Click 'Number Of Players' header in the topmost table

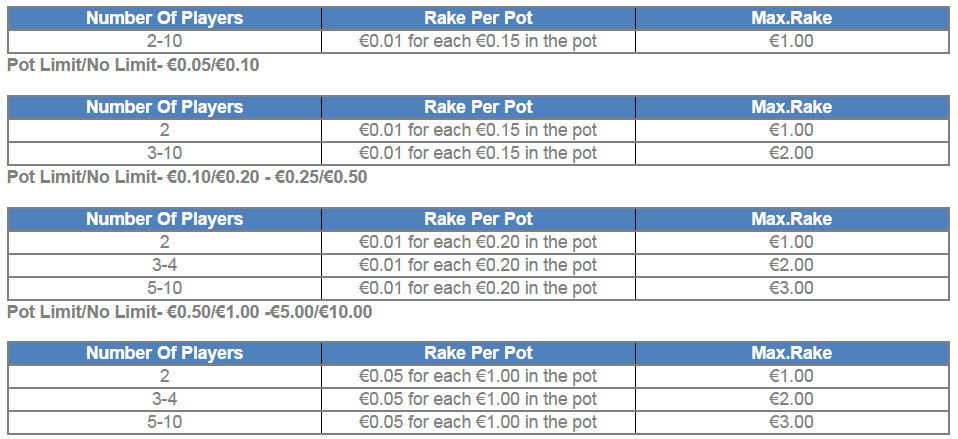click(164, 18)
